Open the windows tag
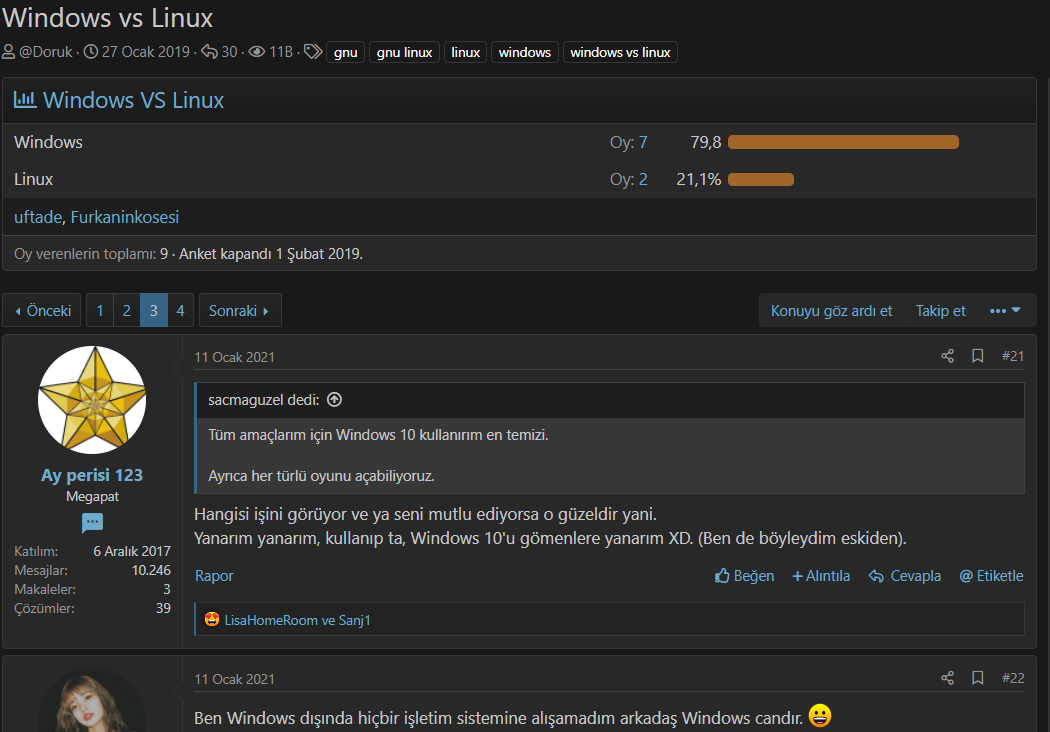The height and width of the screenshot is (732, 1050). point(525,52)
